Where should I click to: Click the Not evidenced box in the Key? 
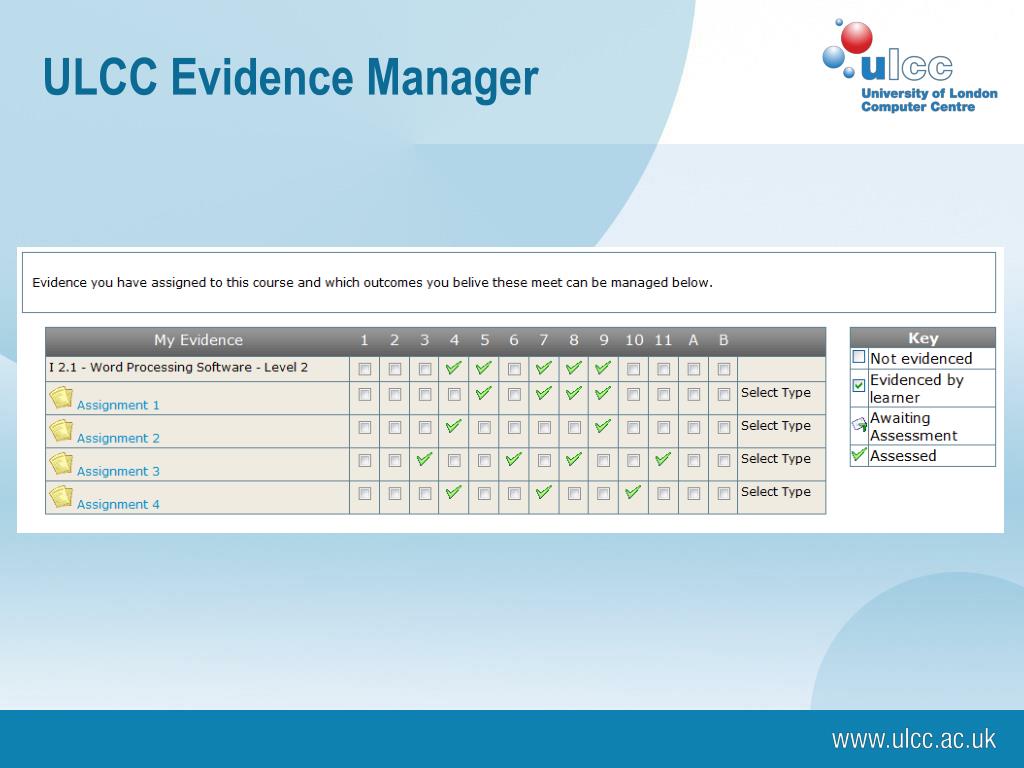tap(859, 357)
